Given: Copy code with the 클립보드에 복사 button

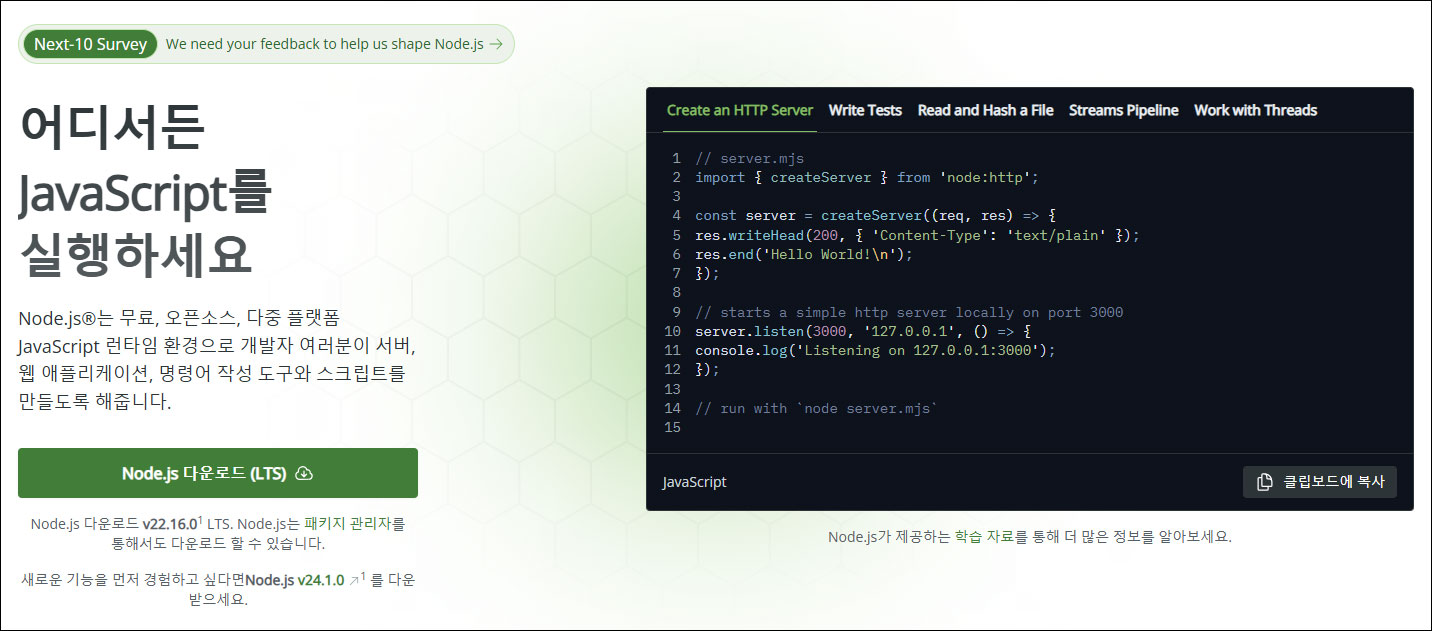Looking at the screenshot, I should click(x=1320, y=482).
